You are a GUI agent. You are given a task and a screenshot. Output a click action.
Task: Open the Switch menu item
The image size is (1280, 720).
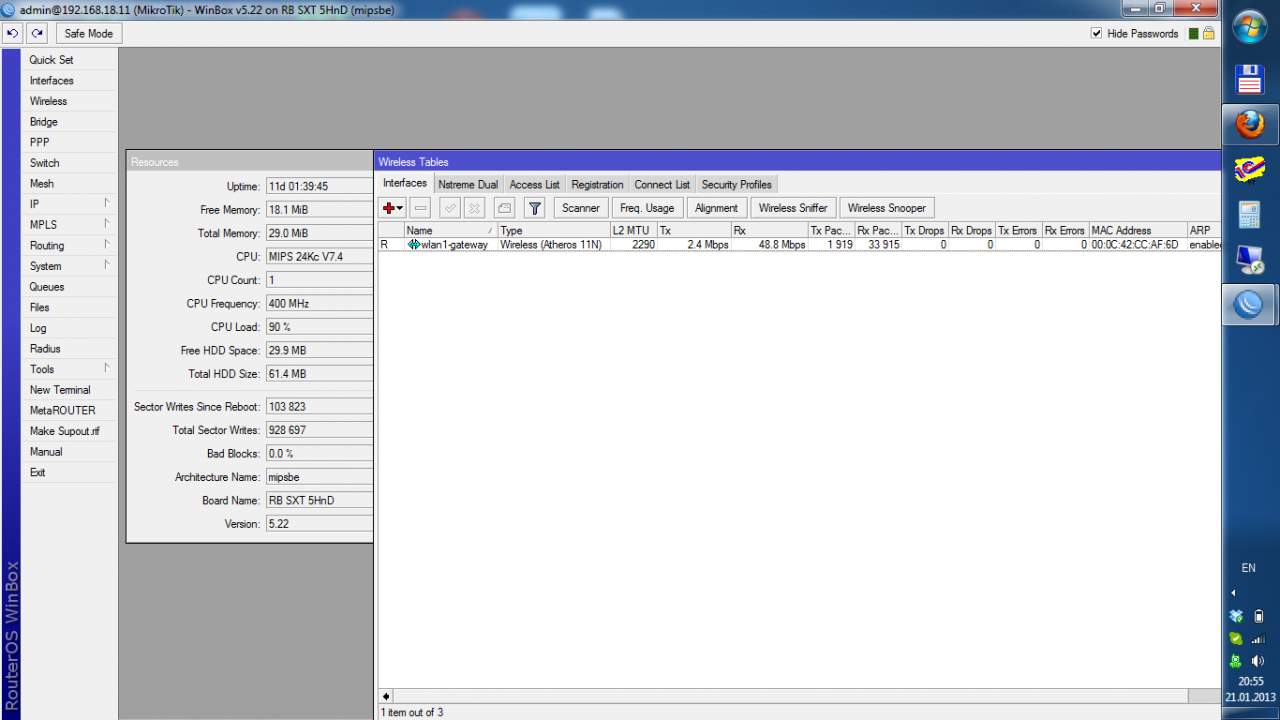[x=44, y=163]
